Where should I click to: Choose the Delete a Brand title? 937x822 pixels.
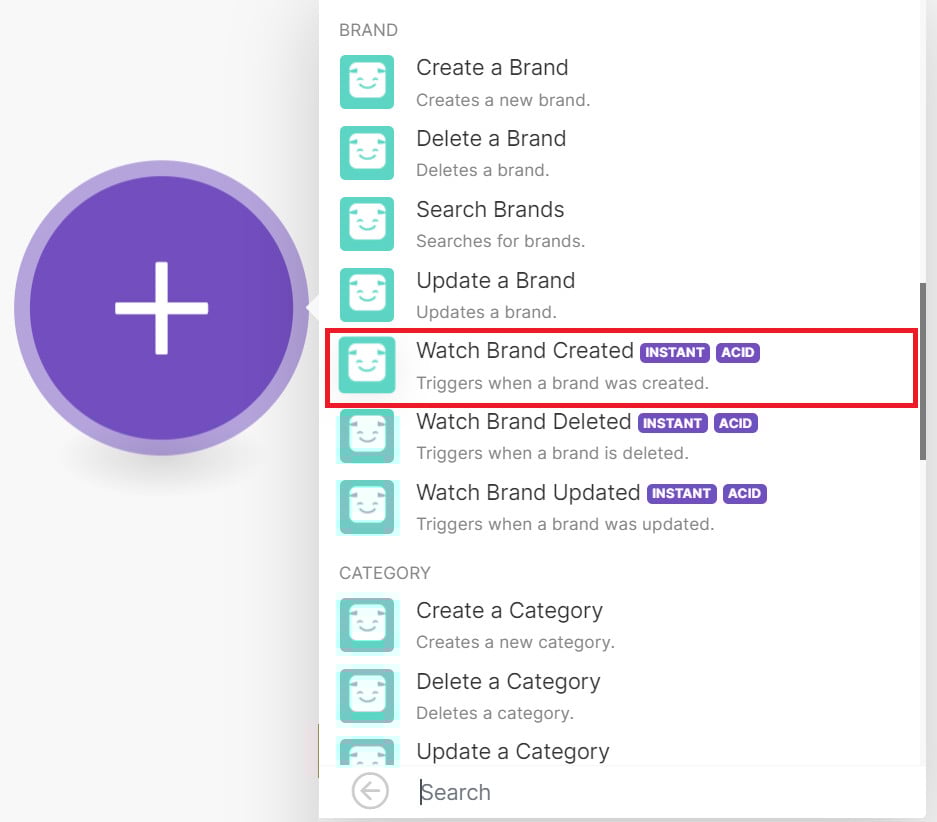(x=491, y=139)
